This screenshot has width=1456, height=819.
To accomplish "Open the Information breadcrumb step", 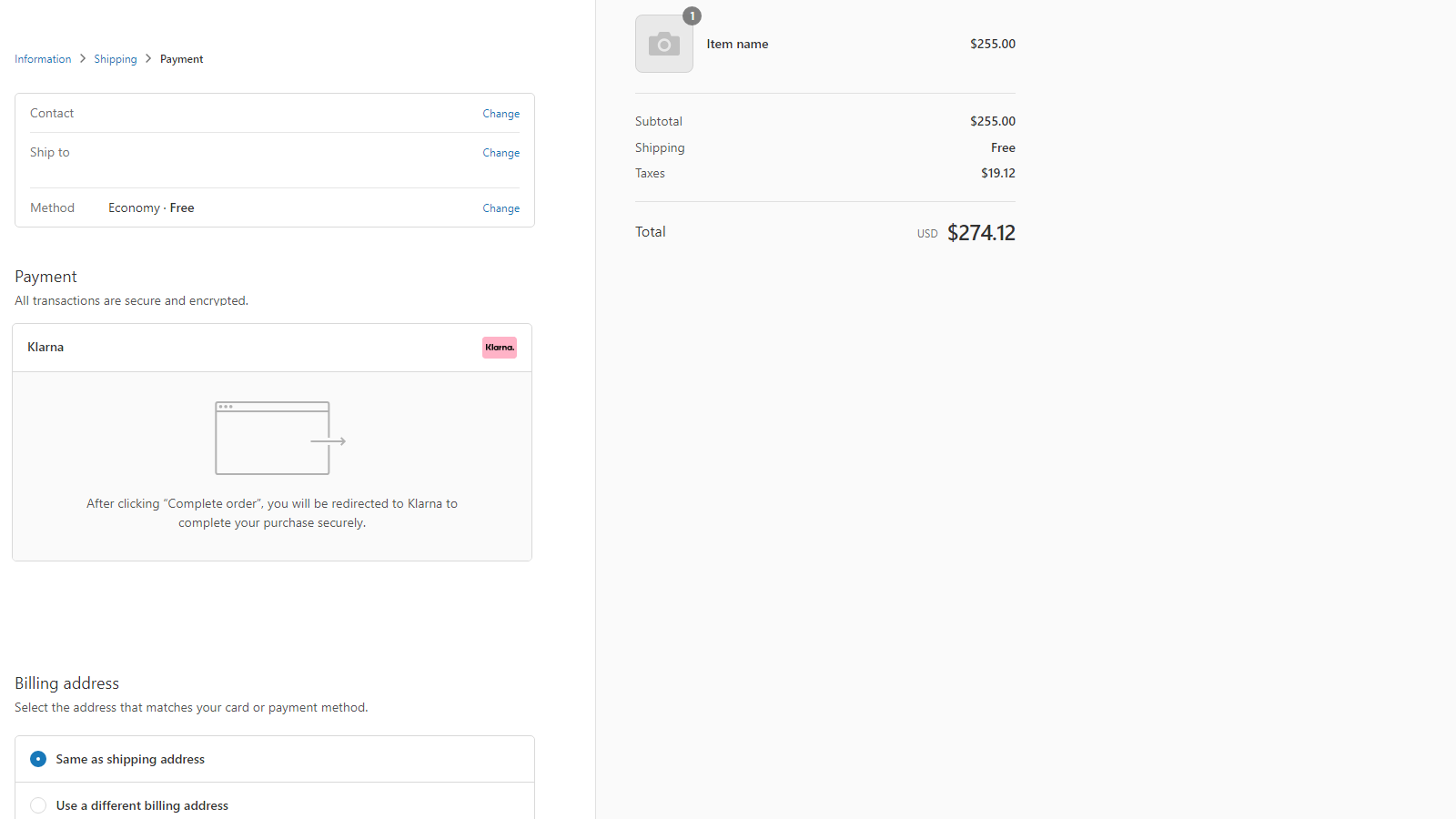I will pos(43,58).
